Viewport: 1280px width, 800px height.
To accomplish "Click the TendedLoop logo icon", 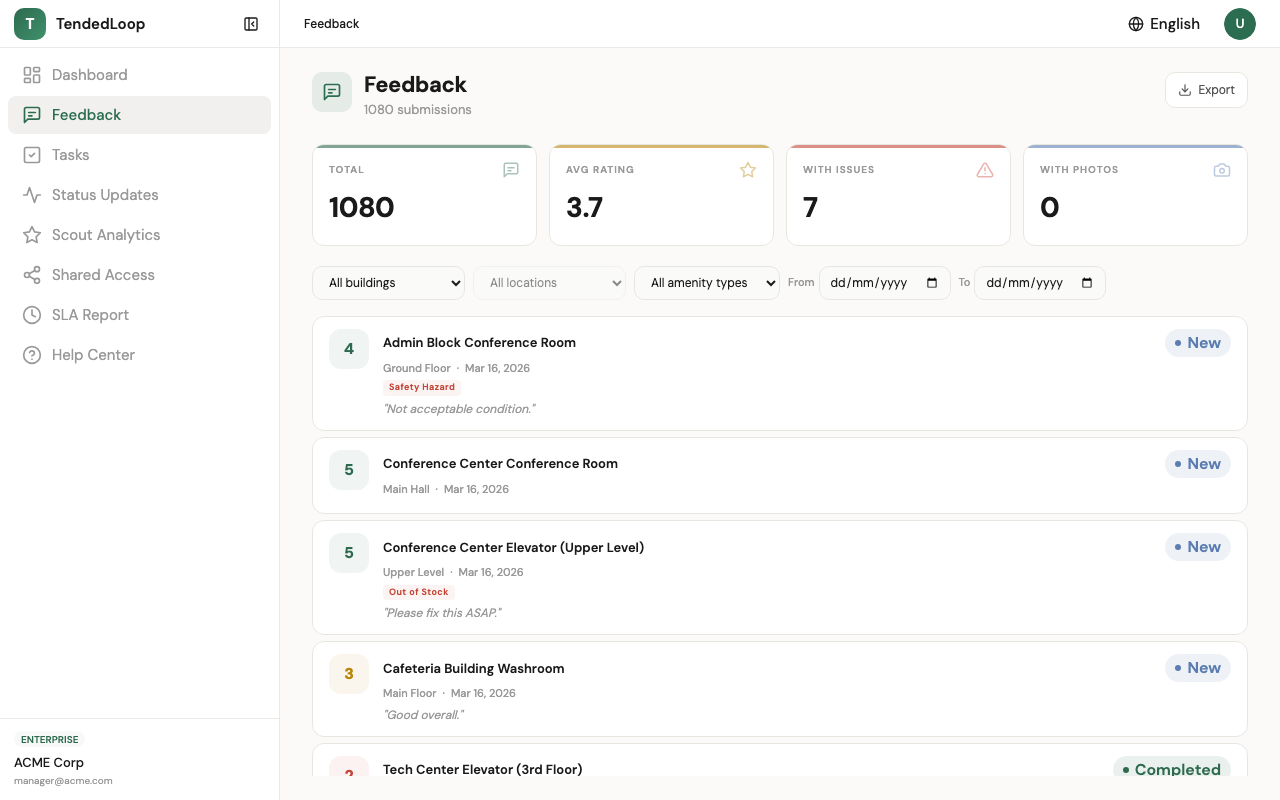I will (30, 24).
